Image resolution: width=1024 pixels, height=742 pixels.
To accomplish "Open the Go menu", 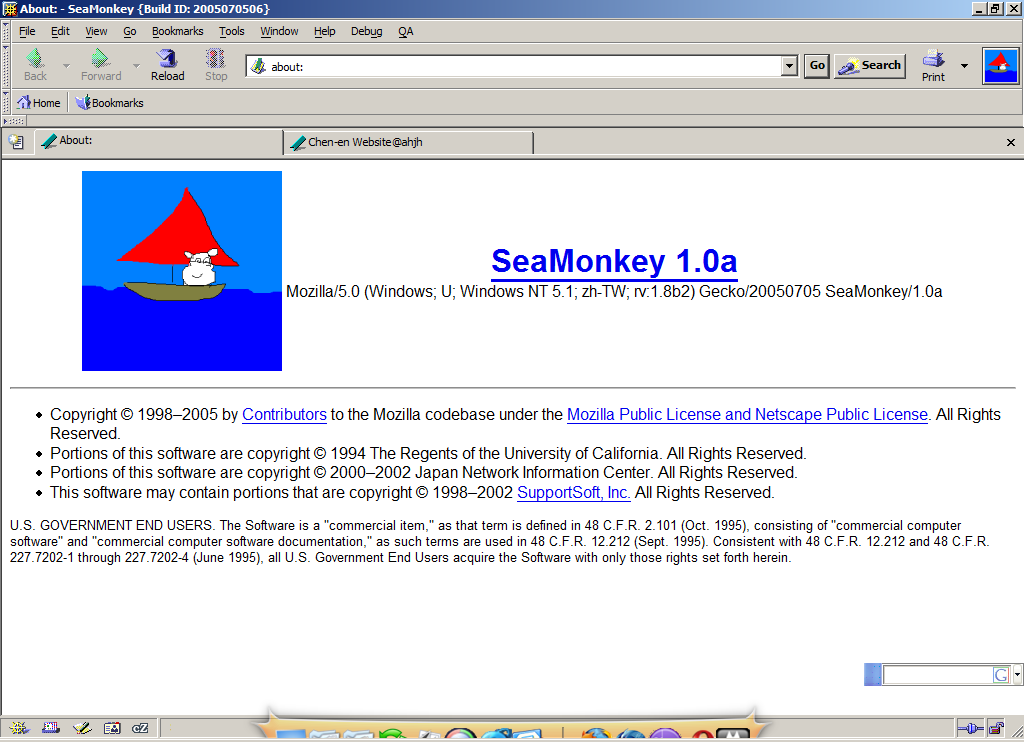I will (x=129, y=31).
